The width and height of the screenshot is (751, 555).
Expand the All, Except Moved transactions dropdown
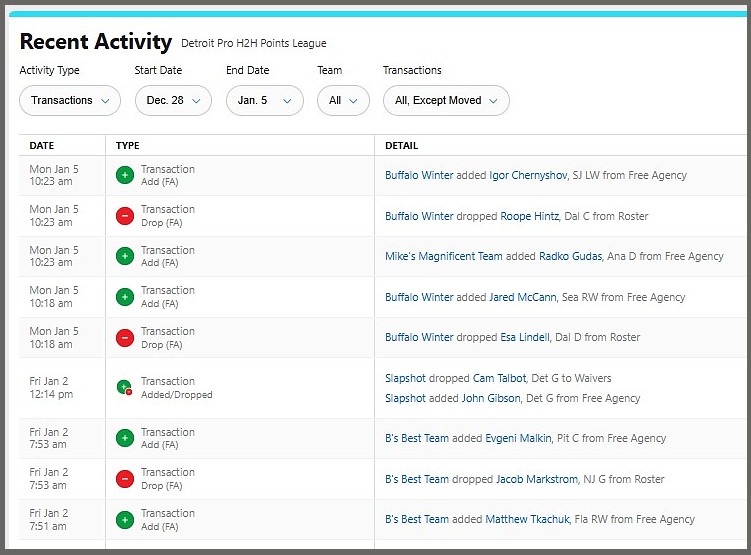click(446, 100)
